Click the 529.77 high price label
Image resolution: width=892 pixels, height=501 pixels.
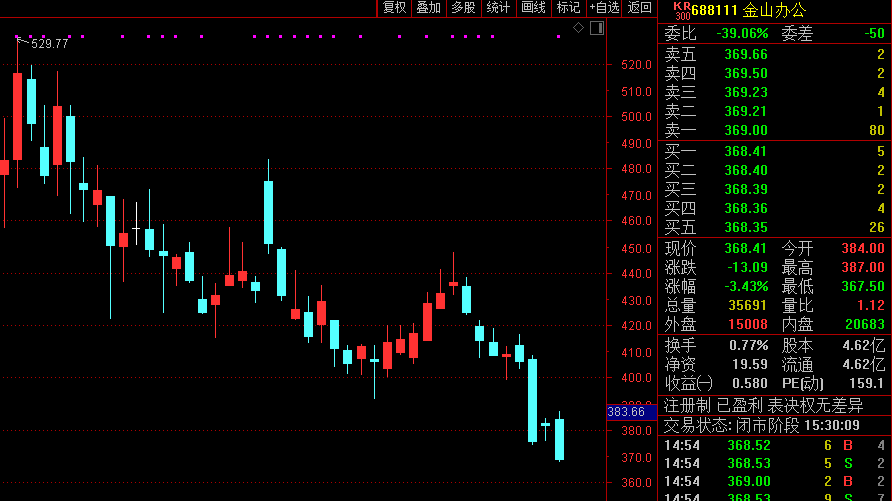coord(49,44)
